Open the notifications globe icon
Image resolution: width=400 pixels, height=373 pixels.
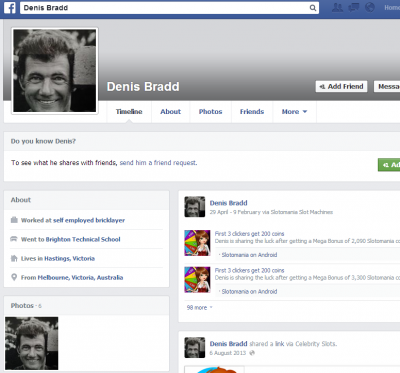[370, 7]
